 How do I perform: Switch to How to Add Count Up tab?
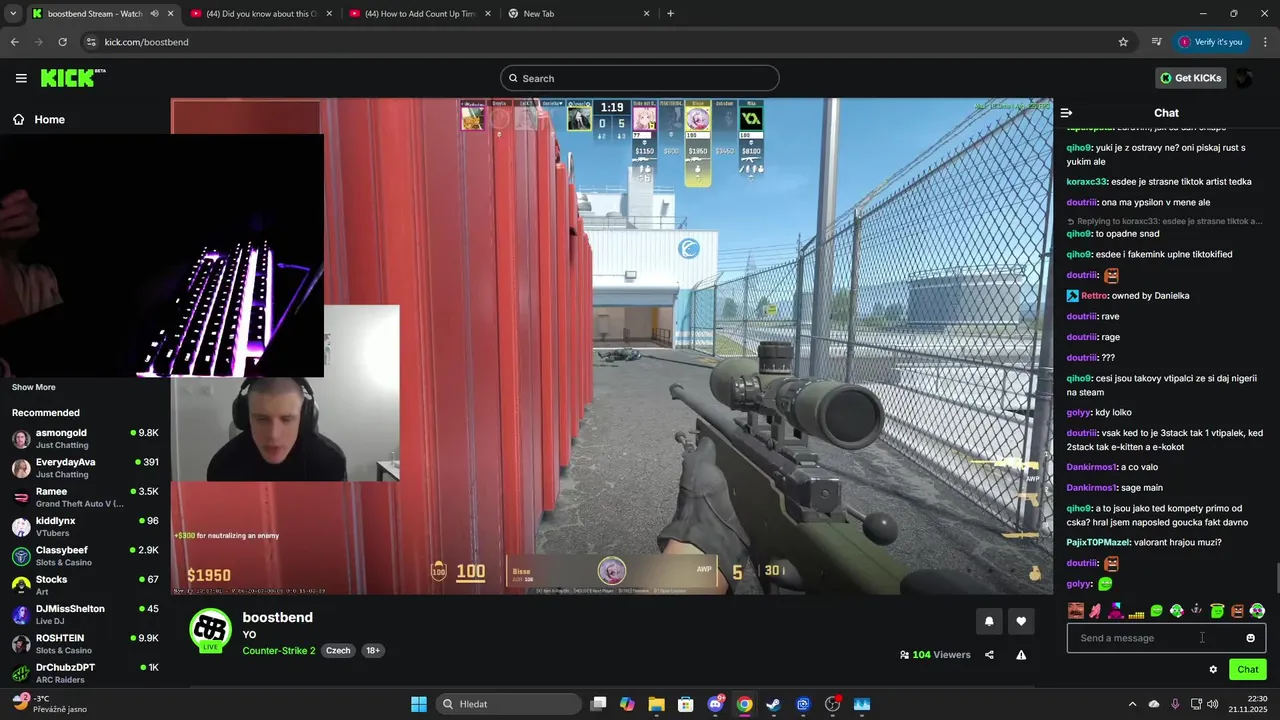(x=420, y=14)
